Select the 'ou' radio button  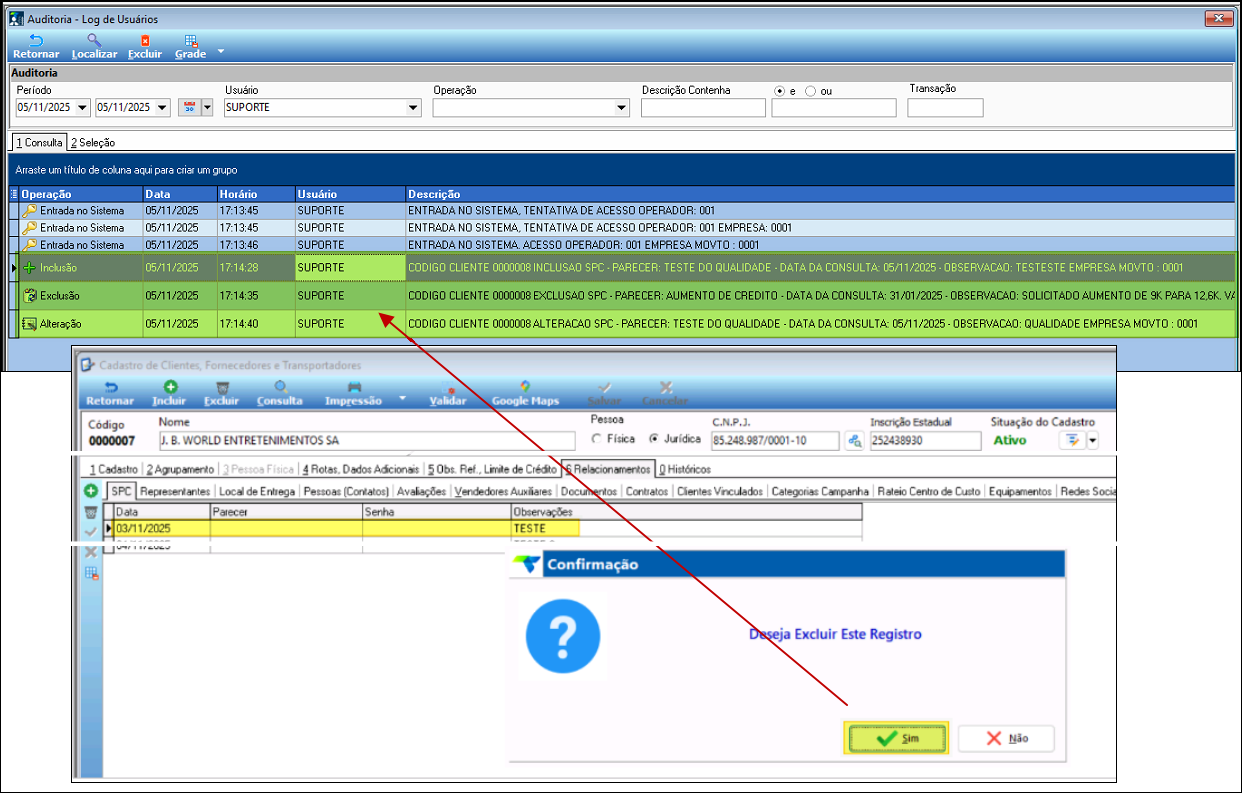point(811,91)
